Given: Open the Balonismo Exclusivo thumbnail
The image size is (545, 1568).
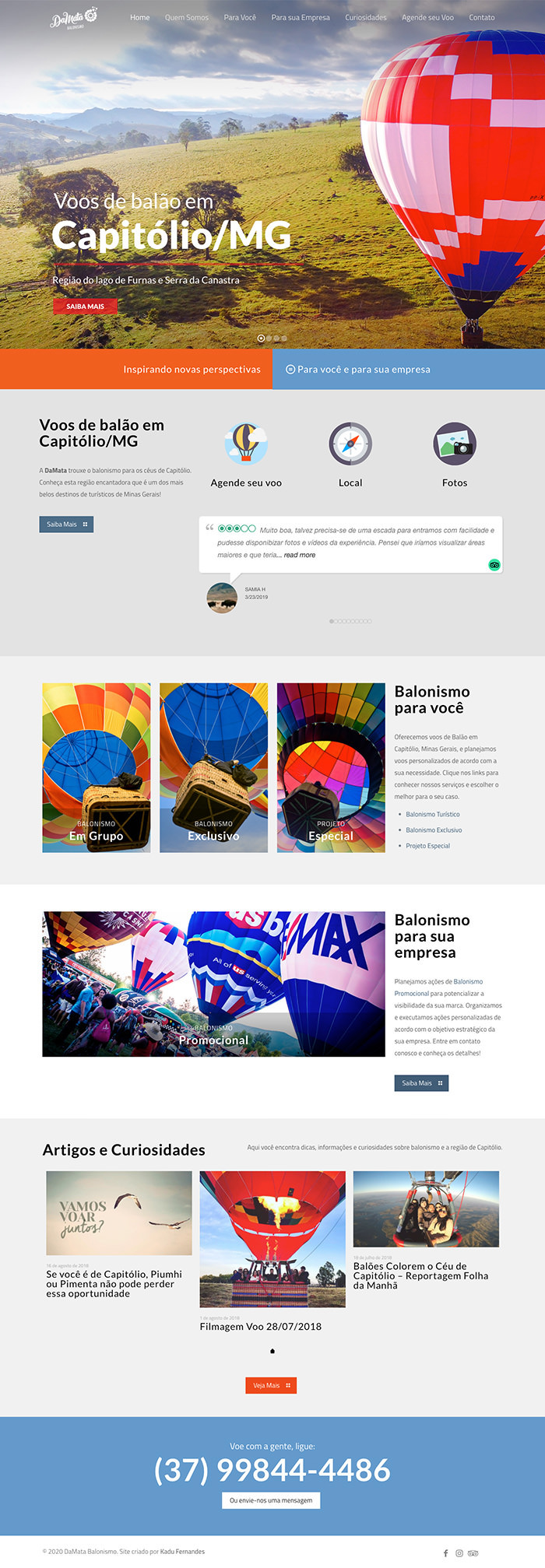Looking at the screenshot, I should [x=213, y=767].
